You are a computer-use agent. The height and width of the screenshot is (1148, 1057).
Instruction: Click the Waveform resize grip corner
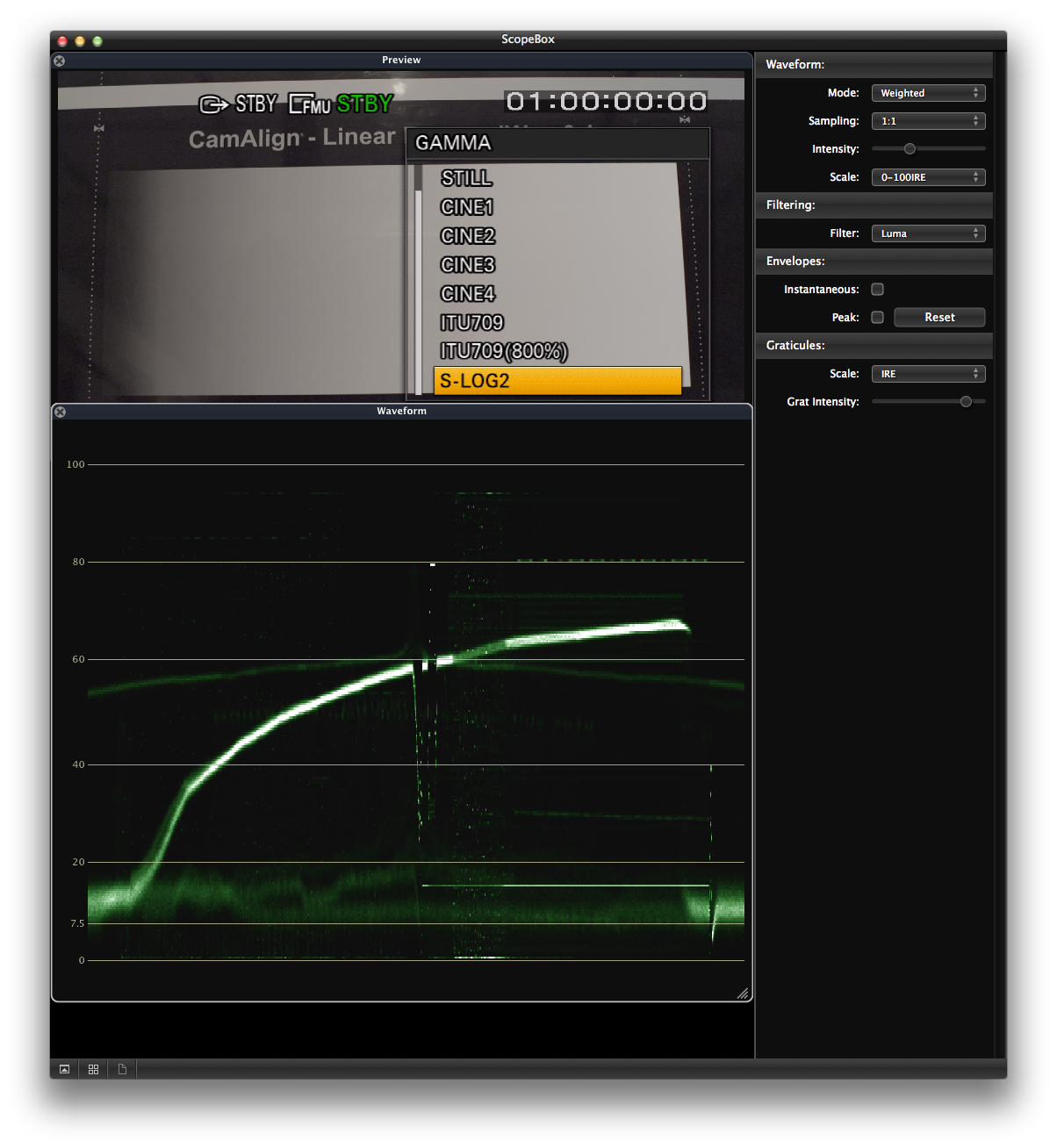coord(743,993)
